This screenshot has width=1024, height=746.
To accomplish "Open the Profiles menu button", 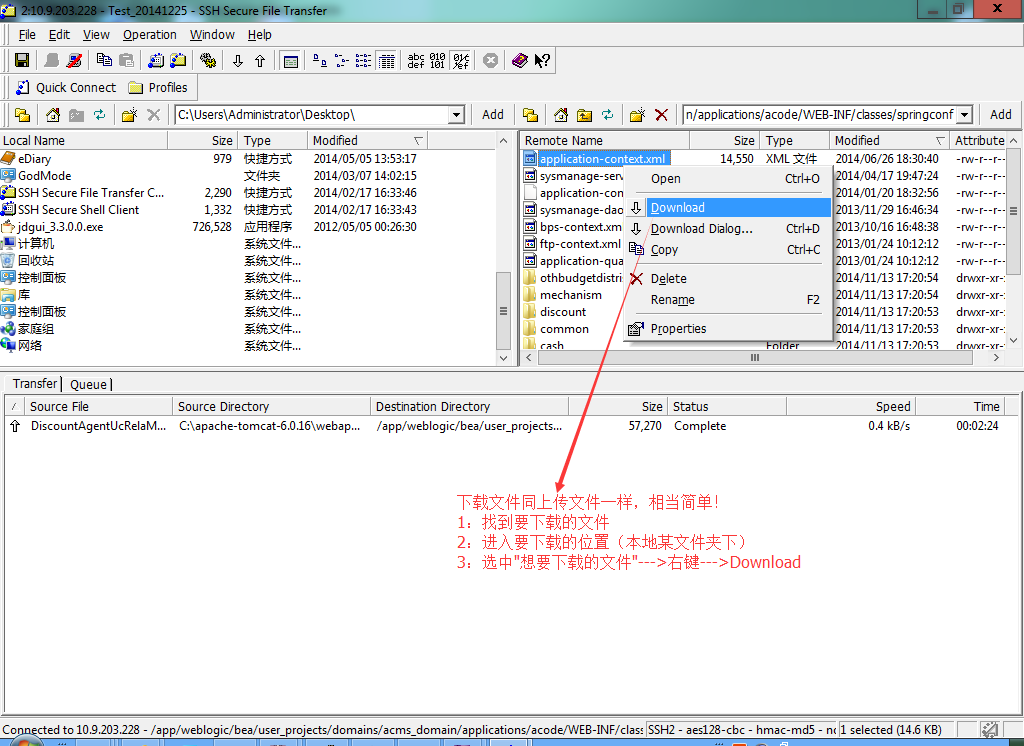I will point(158,88).
